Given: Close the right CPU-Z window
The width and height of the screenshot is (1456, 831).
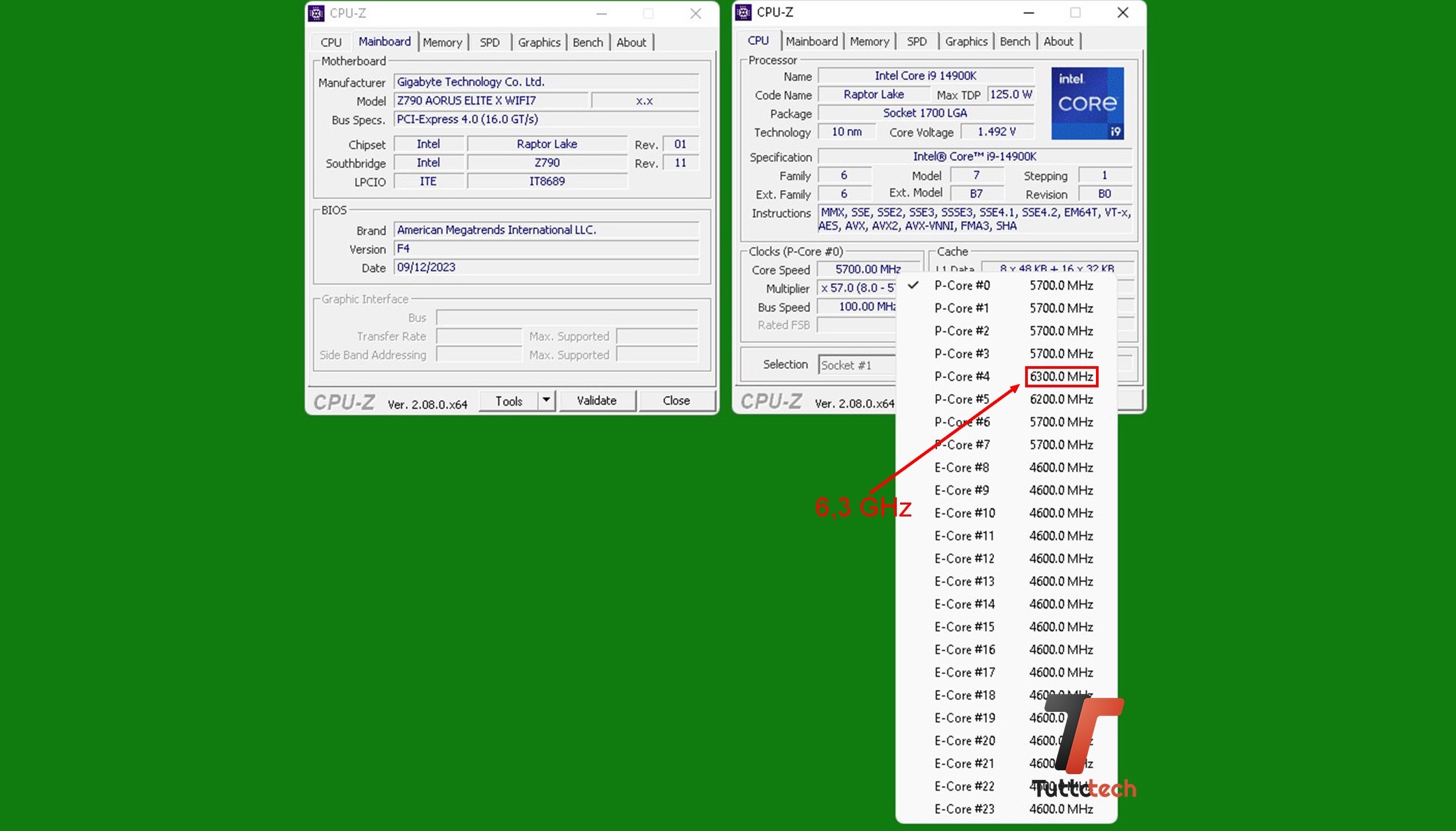Looking at the screenshot, I should tap(1122, 13).
